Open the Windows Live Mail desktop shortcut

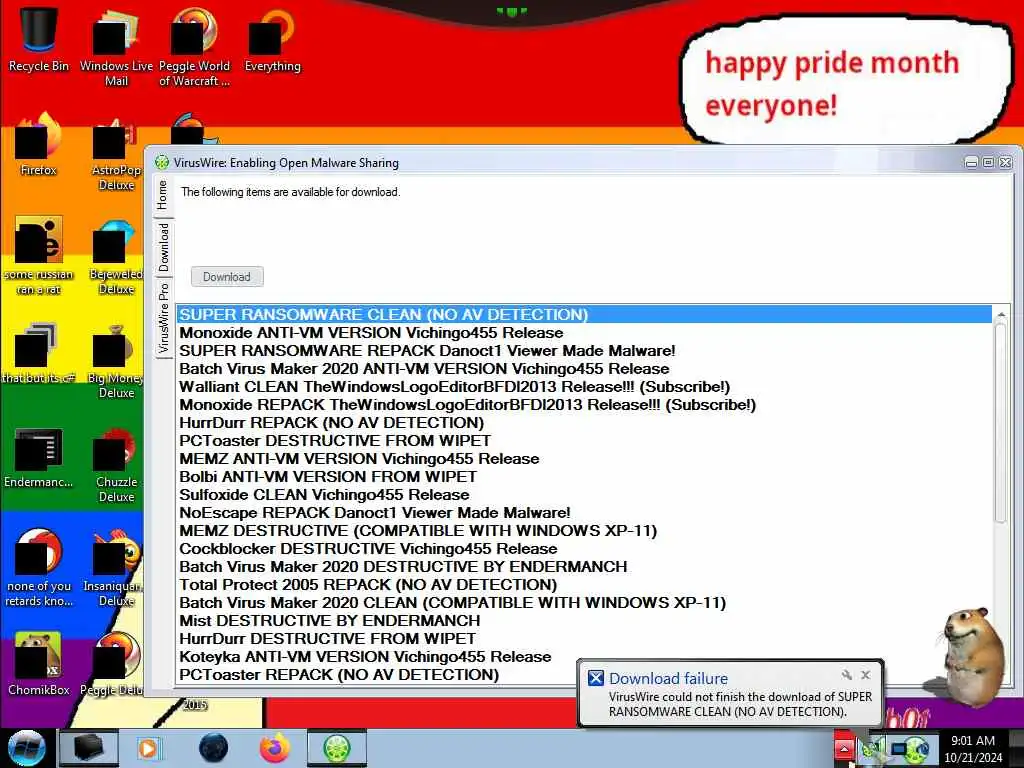tap(116, 46)
